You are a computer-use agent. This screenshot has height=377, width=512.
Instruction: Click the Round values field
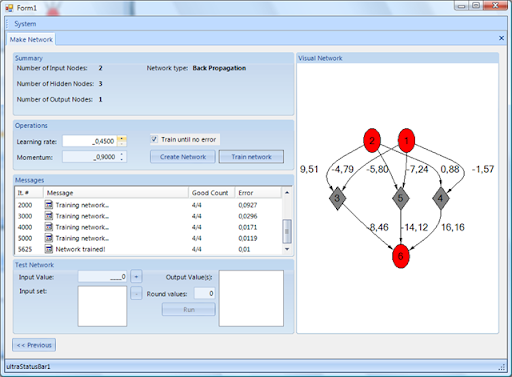pyautogui.click(x=204, y=293)
